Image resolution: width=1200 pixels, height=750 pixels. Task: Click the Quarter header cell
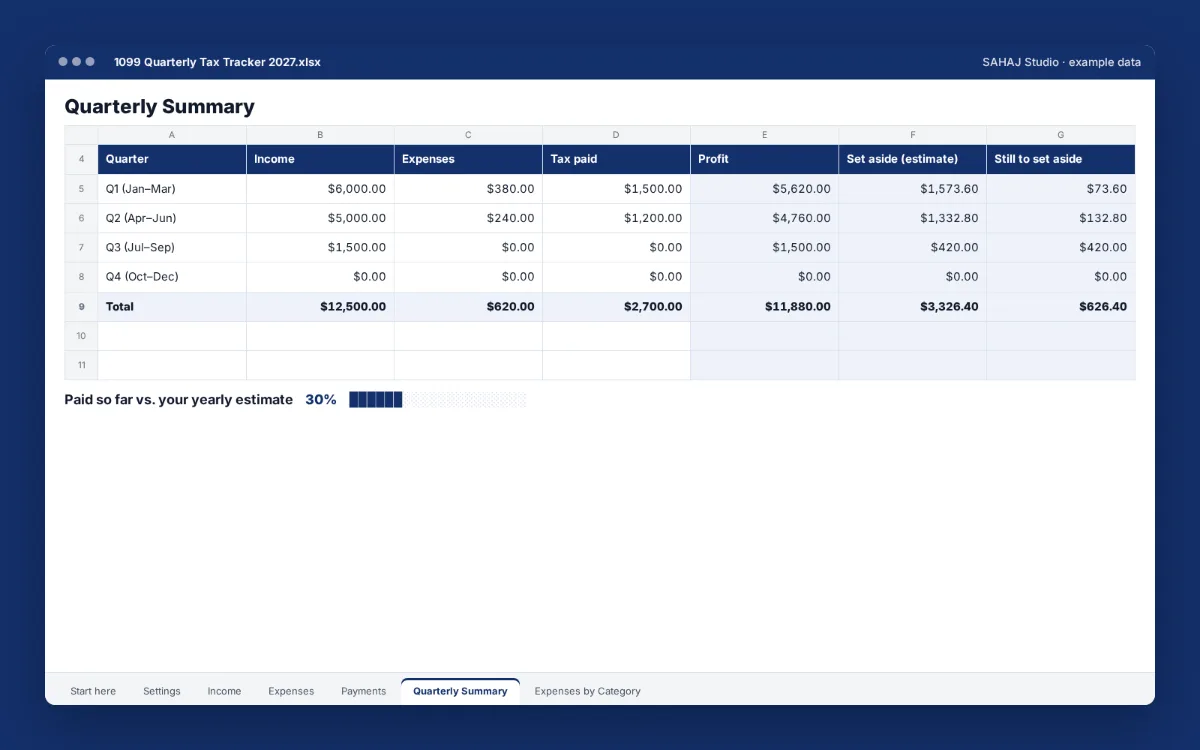point(172,159)
